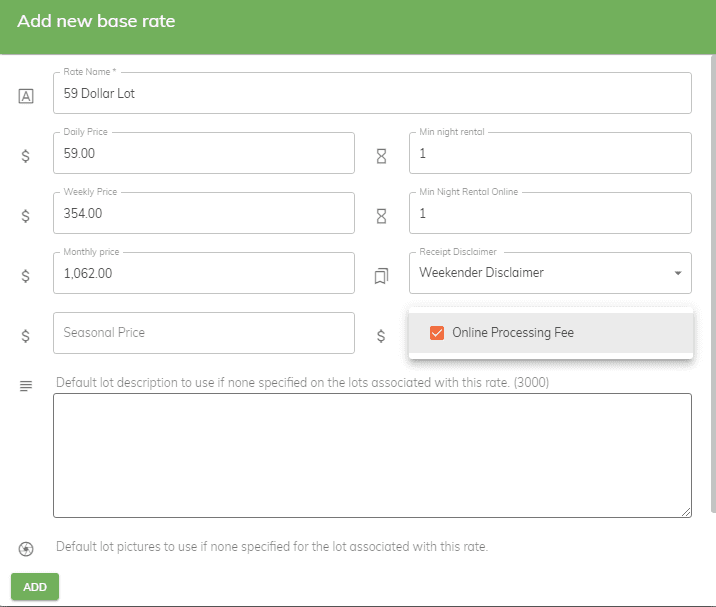Click into the Seasonal Price field
Image resolution: width=716 pixels, height=607 pixels.
pos(204,333)
